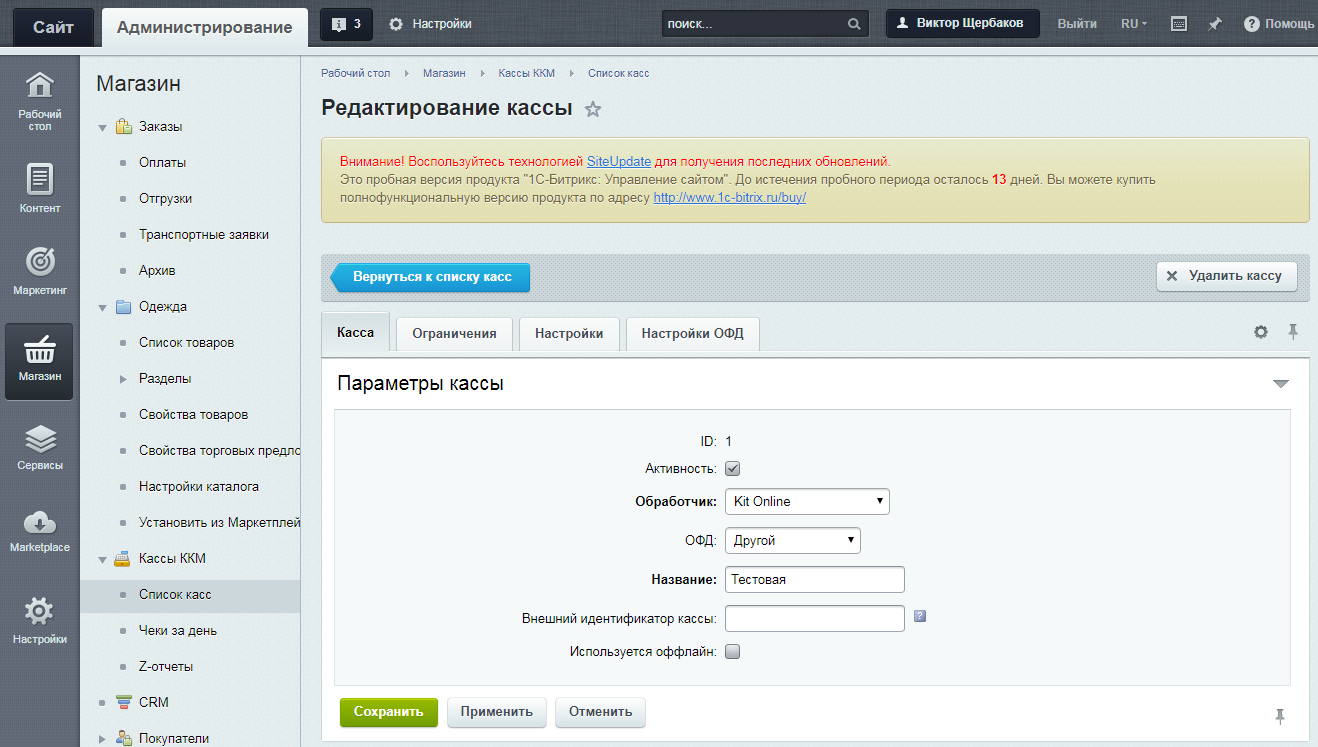Screen dimensions: 1318x747
Task: Click the keyboard hotkeys icon in header
Action: [1179, 24]
